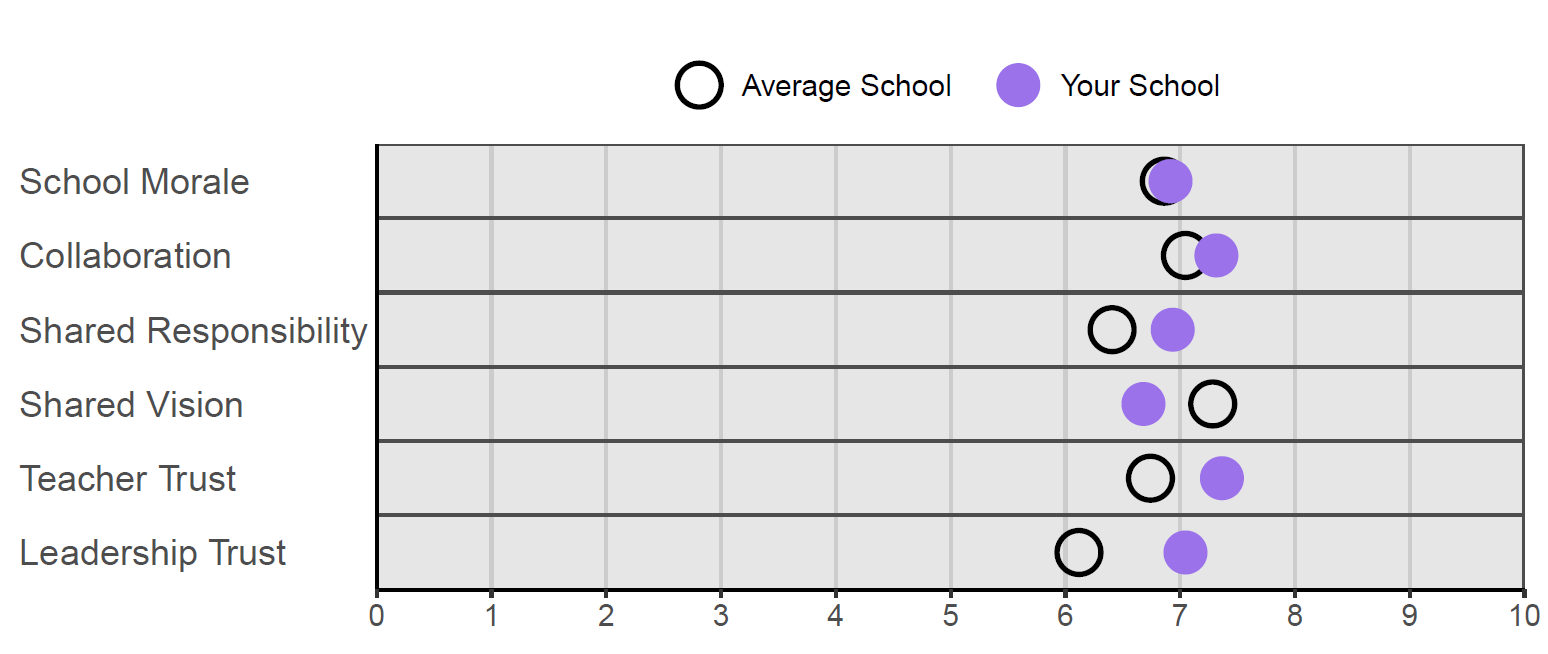Click the Average School legend circle

click(x=699, y=85)
